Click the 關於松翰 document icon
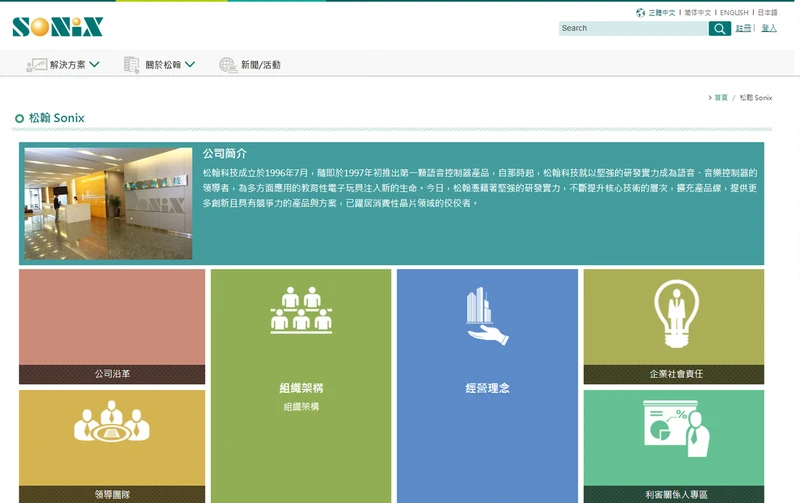The height and width of the screenshot is (503, 800). tap(132, 65)
